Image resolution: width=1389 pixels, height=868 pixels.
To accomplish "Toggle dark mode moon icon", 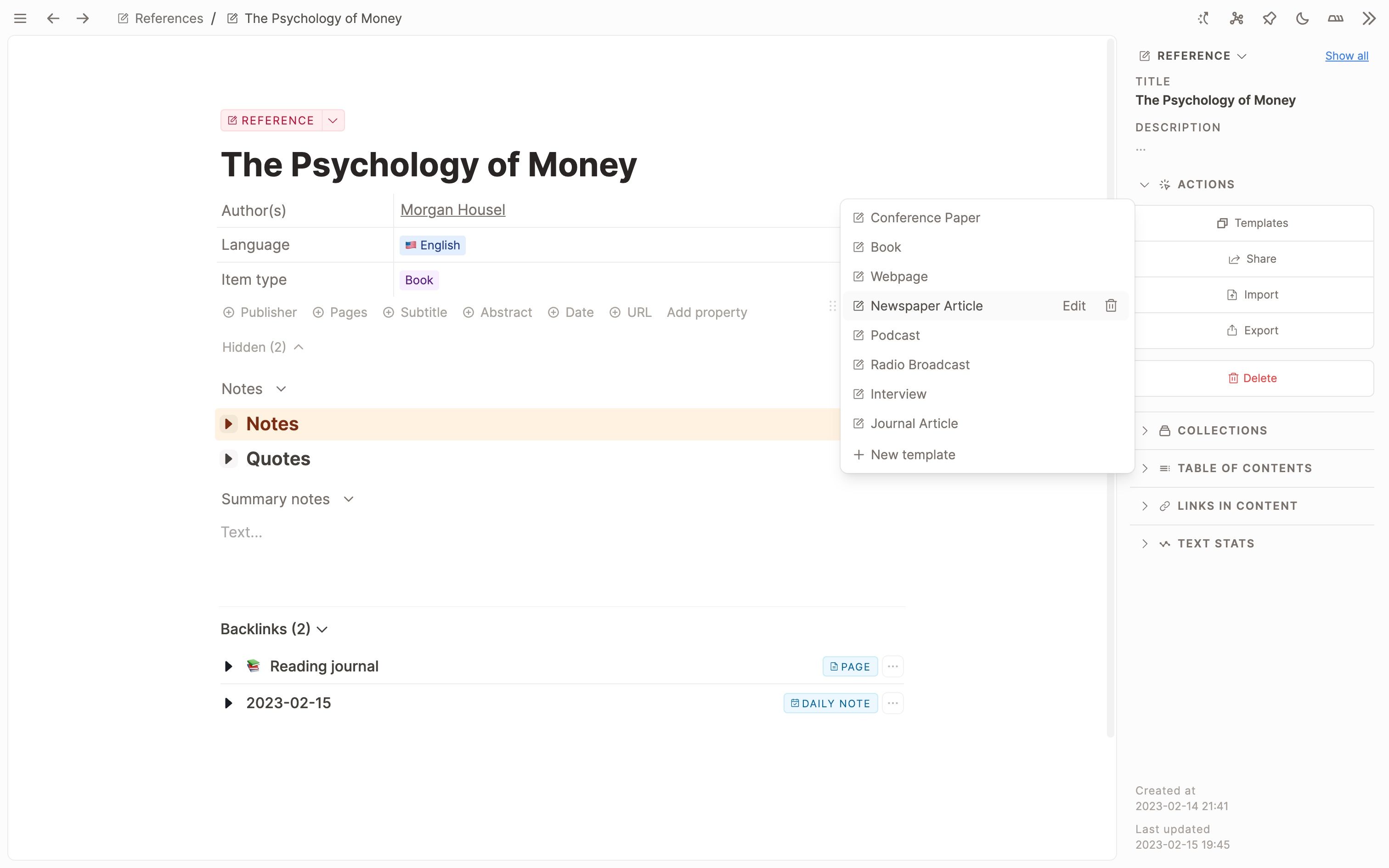I will pyautogui.click(x=1302, y=18).
